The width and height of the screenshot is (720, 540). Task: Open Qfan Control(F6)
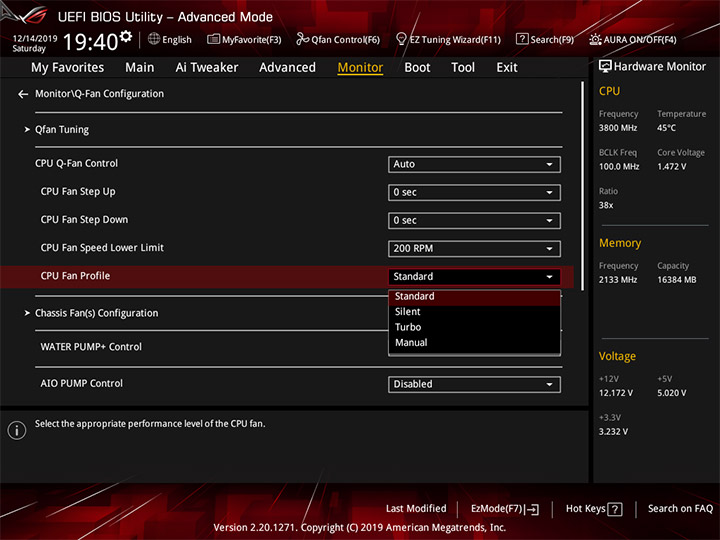338,39
